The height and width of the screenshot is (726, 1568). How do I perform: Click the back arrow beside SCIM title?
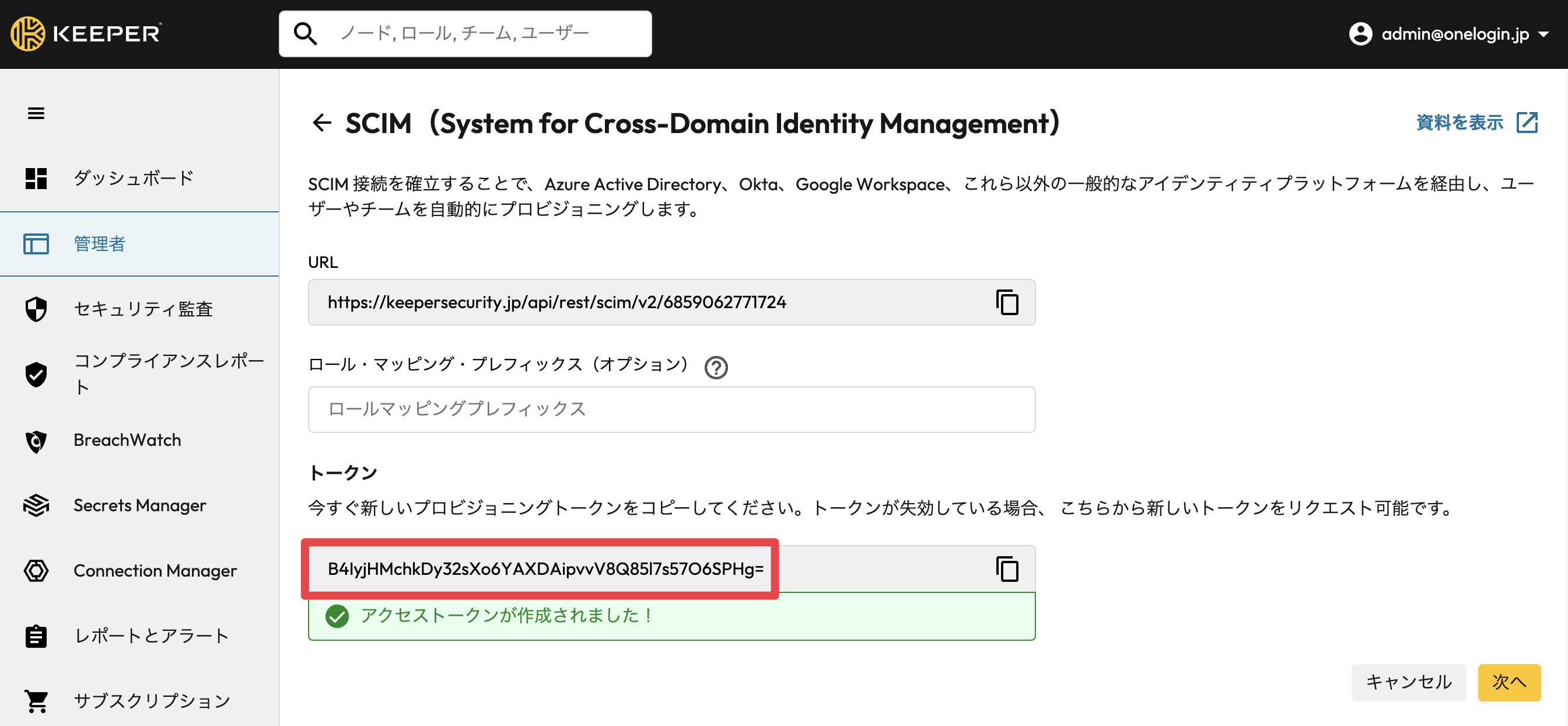(321, 123)
